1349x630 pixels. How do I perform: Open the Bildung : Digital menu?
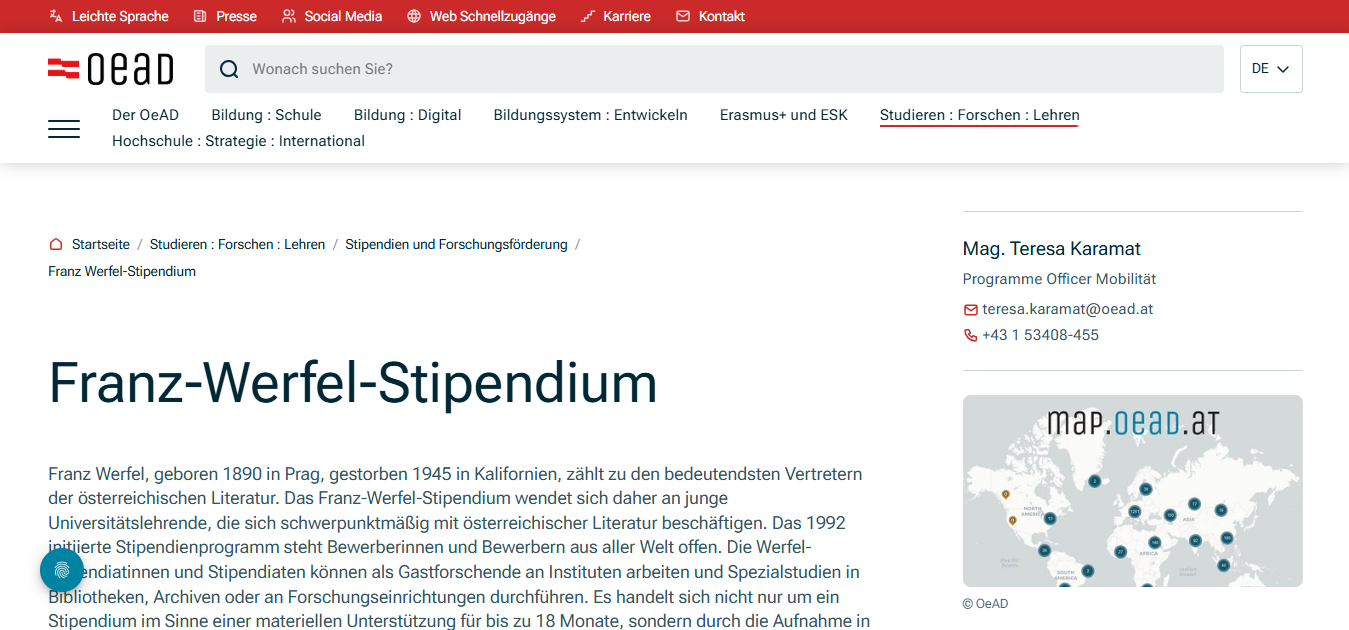pyautogui.click(x=408, y=115)
